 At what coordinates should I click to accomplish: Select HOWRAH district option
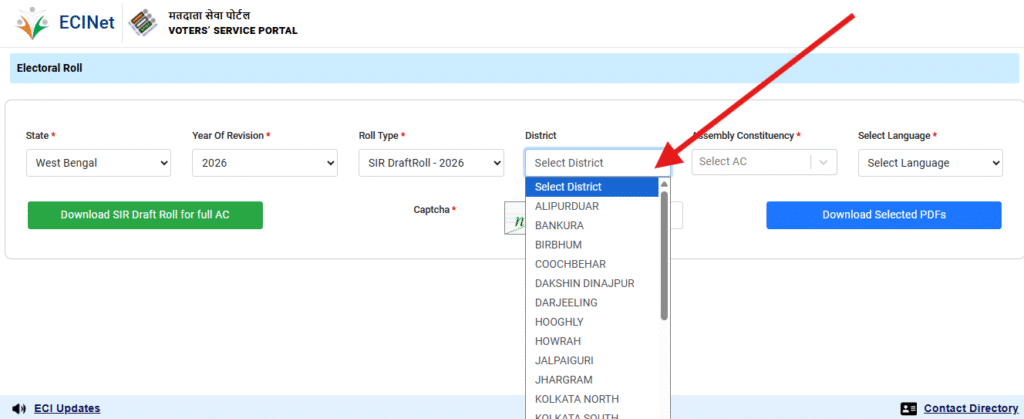pyautogui.click(x=558, y=341)
